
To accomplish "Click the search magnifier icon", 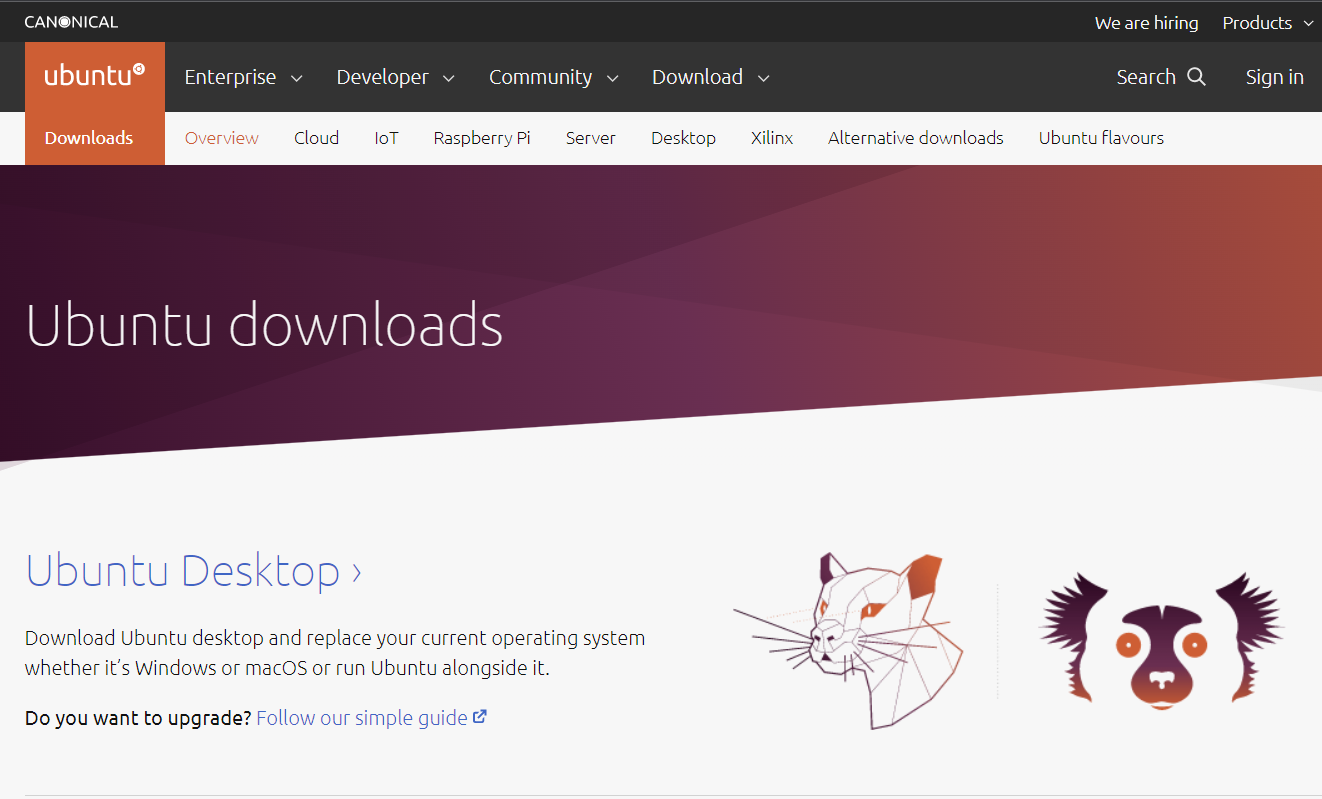I will (x=1196, y=77).
